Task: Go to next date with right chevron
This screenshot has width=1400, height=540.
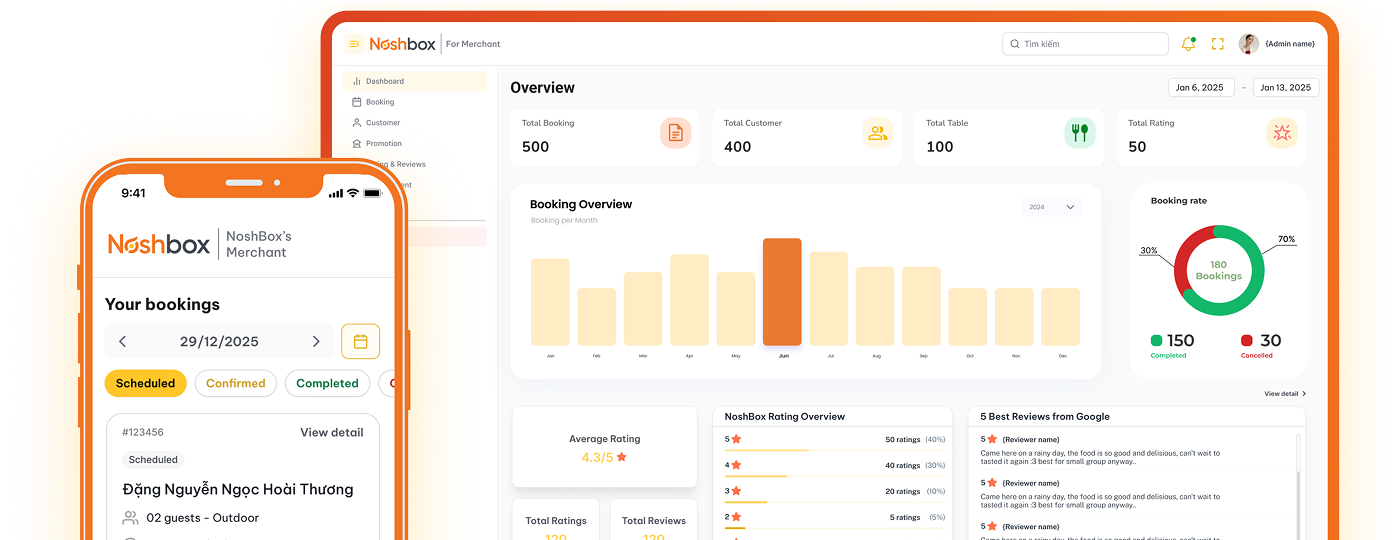Action: click(316, 341)
